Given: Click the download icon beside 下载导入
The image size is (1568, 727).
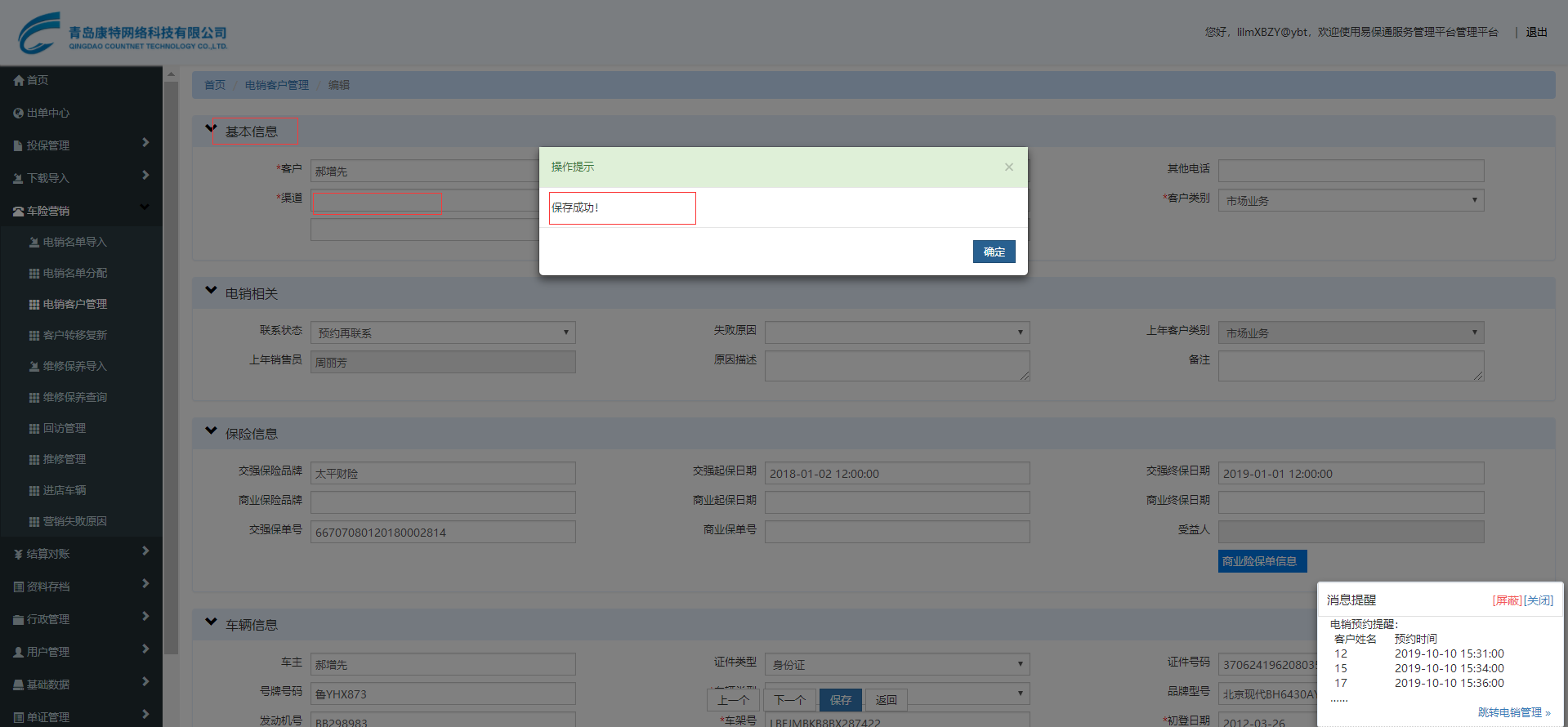Looking at the screenshot, I should pos(18,178).
